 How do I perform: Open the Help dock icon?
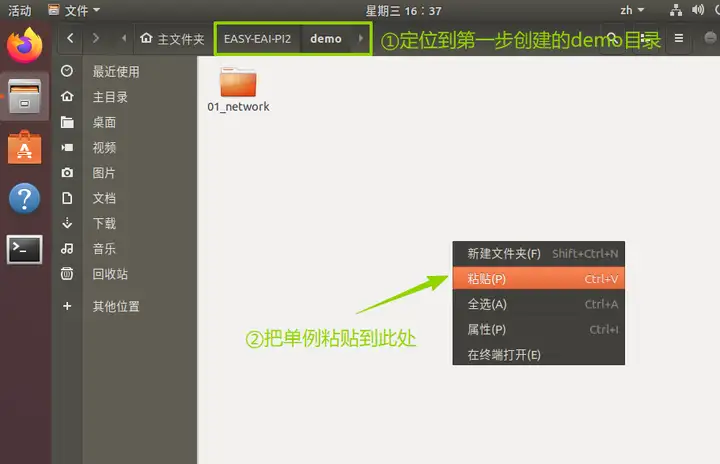point(24,198)
